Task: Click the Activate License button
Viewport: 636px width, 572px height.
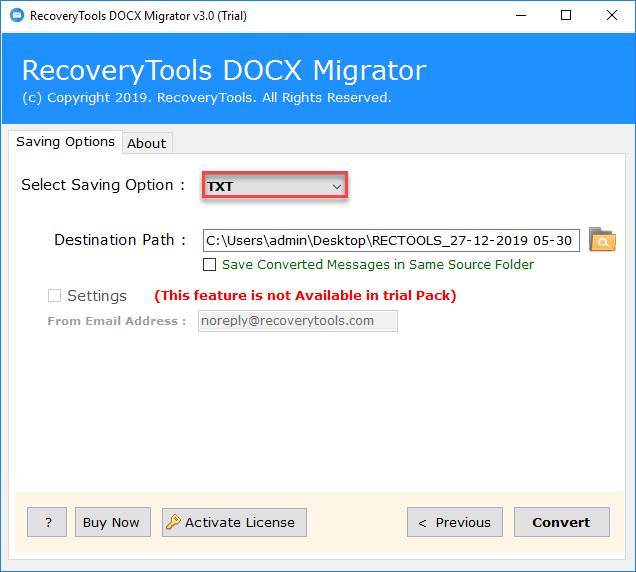Action: pyautogui.click(x=234, y=522)
